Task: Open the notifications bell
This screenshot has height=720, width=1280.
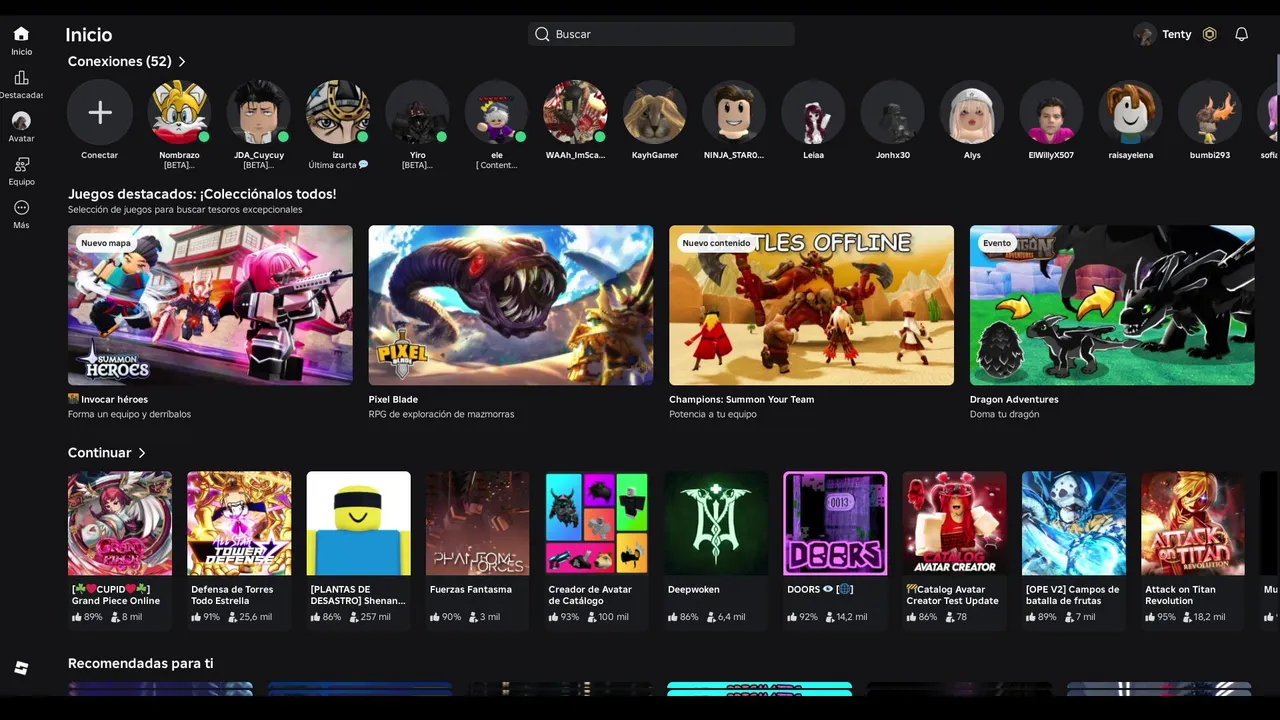Action: point(1242,34)
